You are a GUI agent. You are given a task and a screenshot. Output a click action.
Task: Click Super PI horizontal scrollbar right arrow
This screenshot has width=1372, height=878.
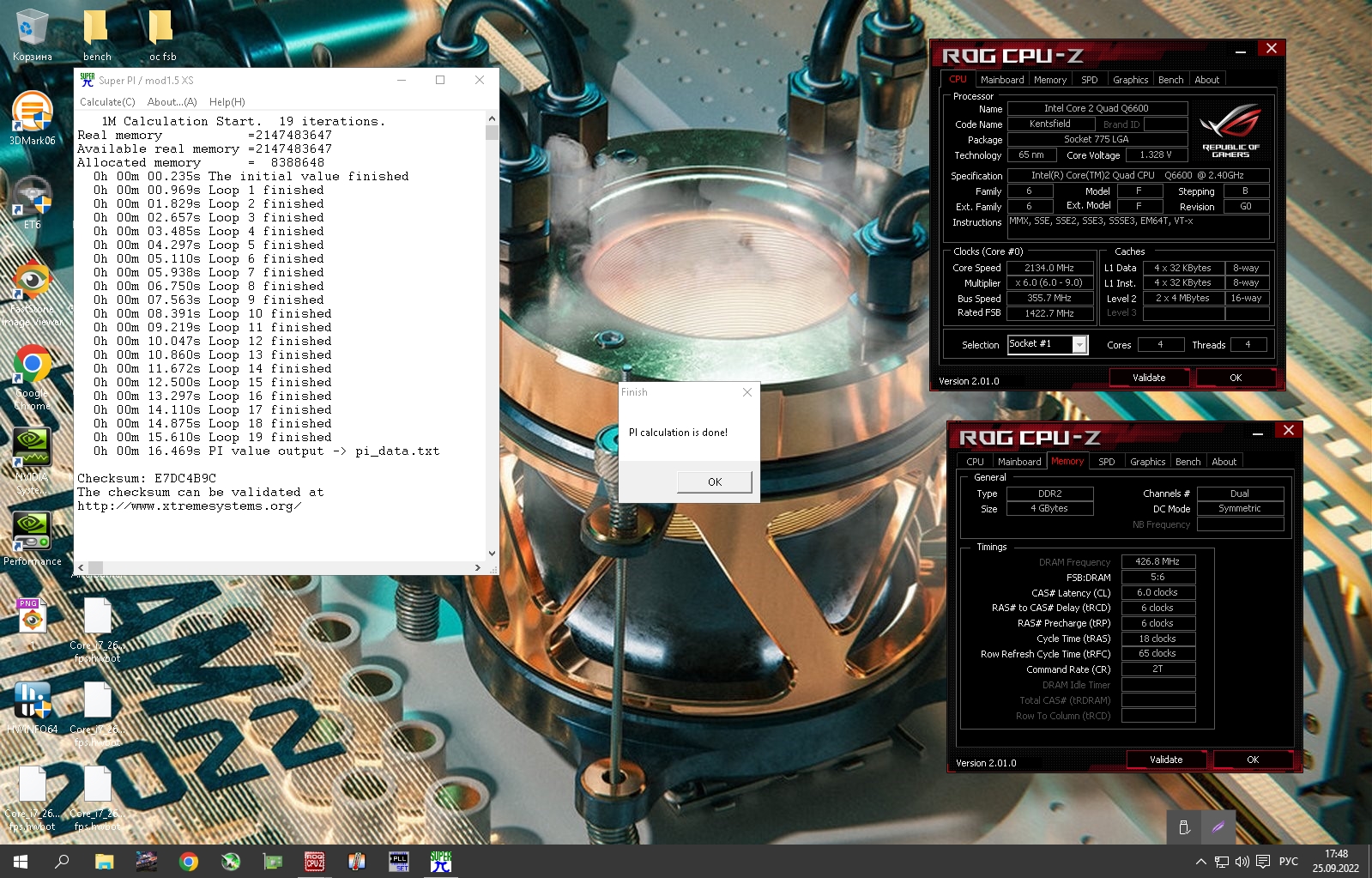coord(478,567)
